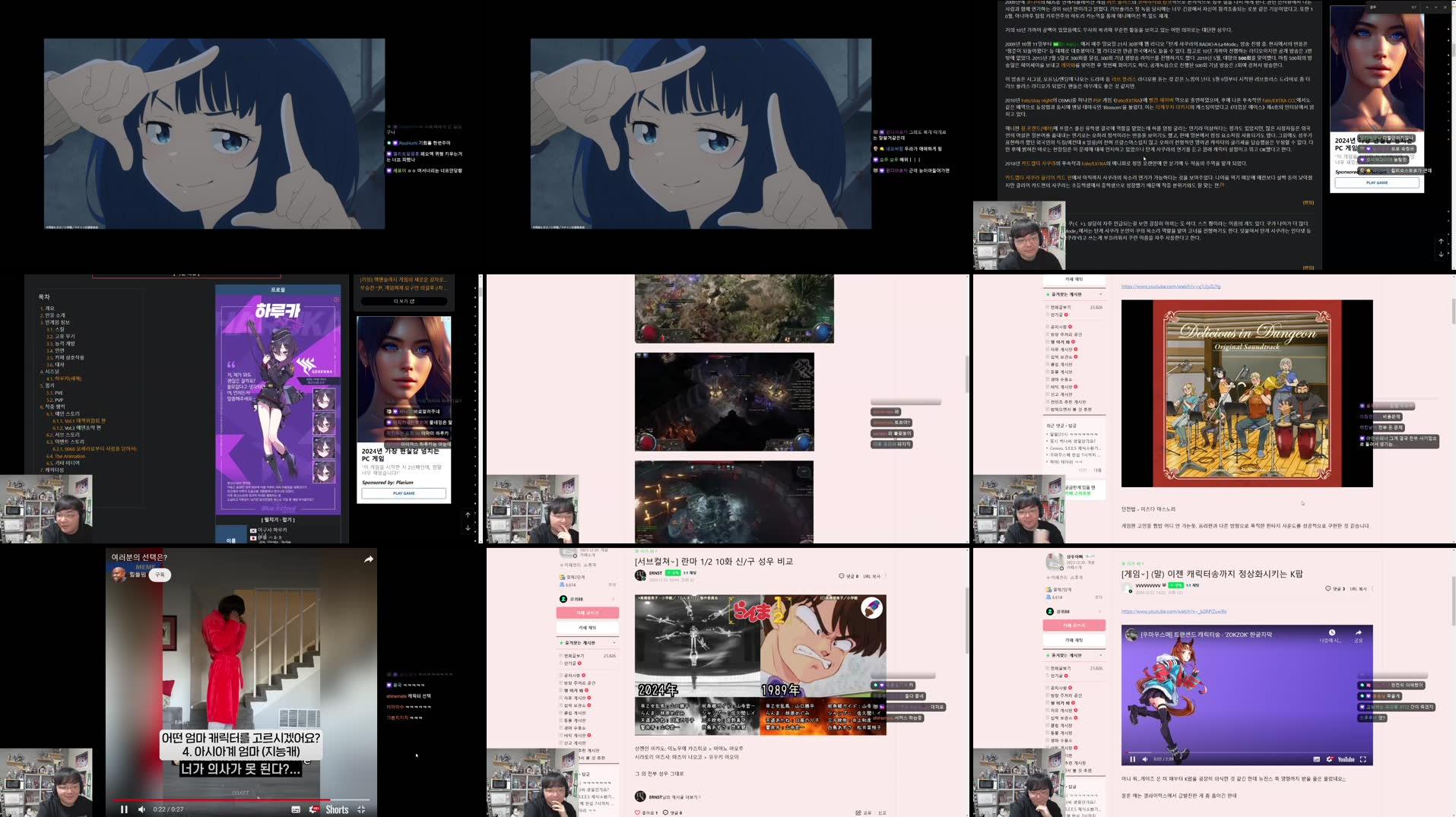Viewport: 1456px width, 817px height.
Task: Open 공지사항 in 란마 post sidebar
Action: 571,675
